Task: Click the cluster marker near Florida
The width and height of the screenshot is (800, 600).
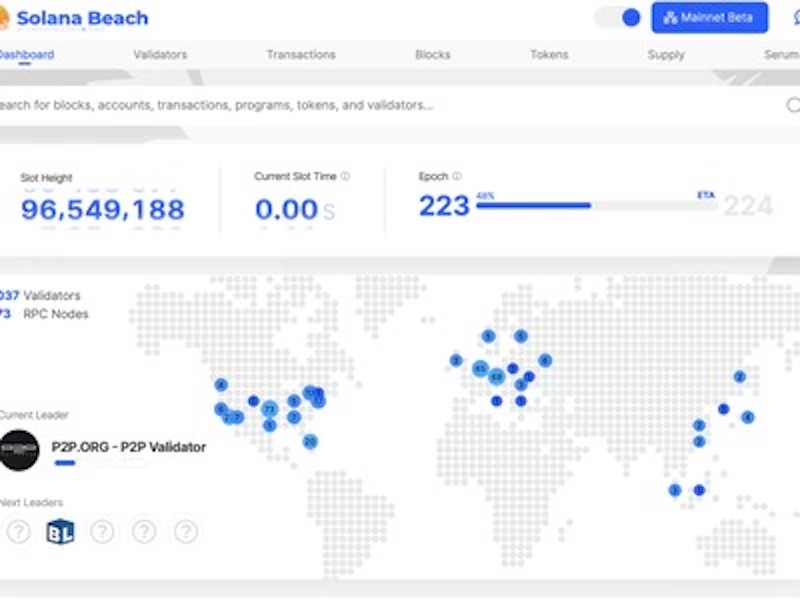Action: click(310, 441)
